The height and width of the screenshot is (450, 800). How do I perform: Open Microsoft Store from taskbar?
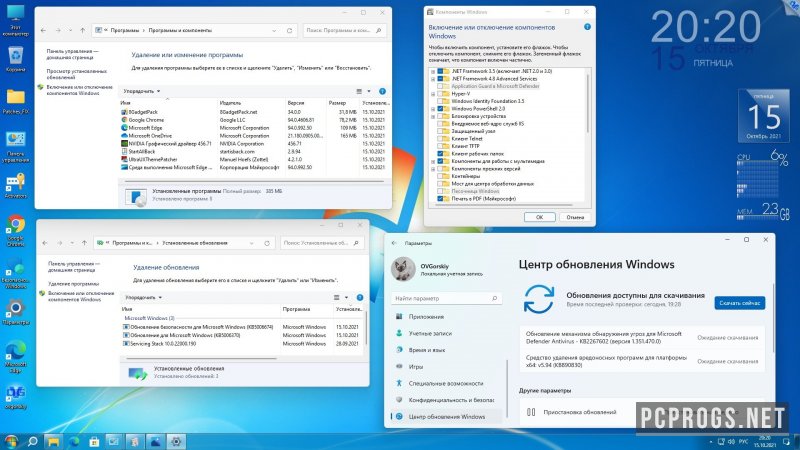(x=94, y=441)
